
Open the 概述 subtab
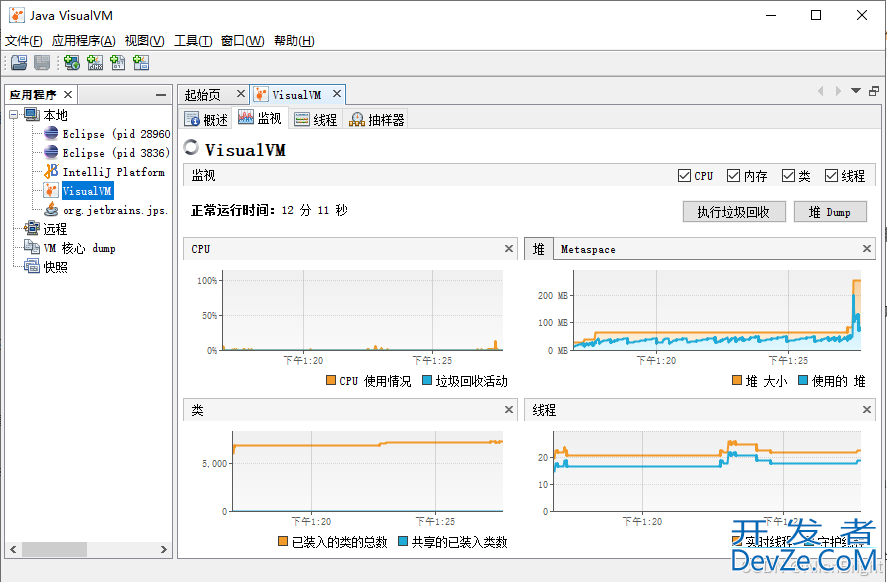coord(206,119)
